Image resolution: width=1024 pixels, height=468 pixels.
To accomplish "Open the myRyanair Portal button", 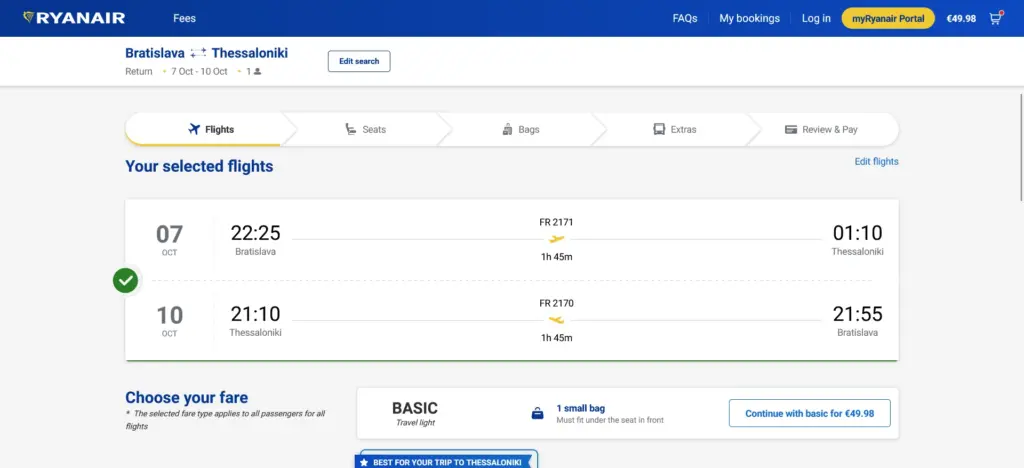I will (x=888, y=18).
